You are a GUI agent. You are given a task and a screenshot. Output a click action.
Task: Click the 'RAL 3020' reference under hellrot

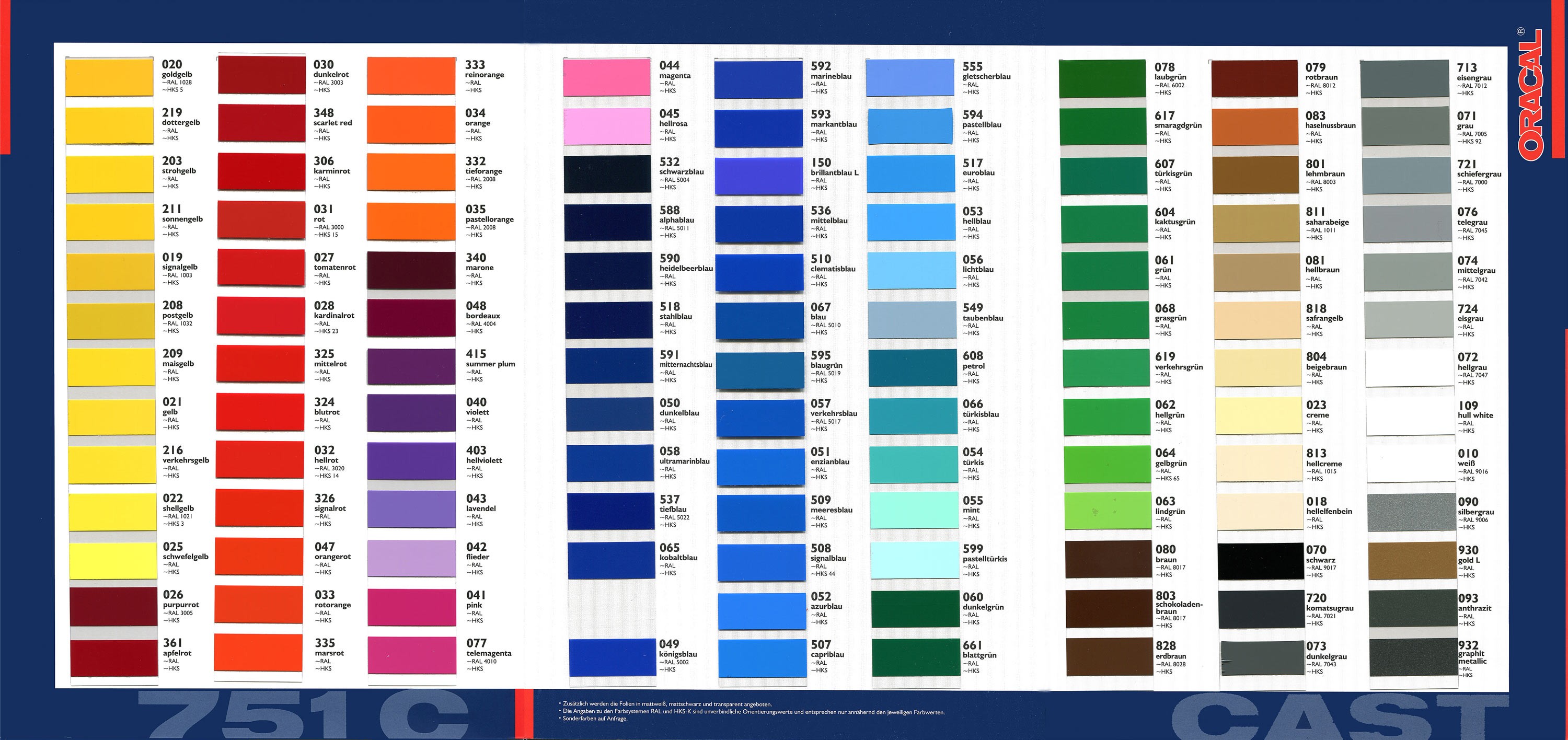tap(329, 469)
